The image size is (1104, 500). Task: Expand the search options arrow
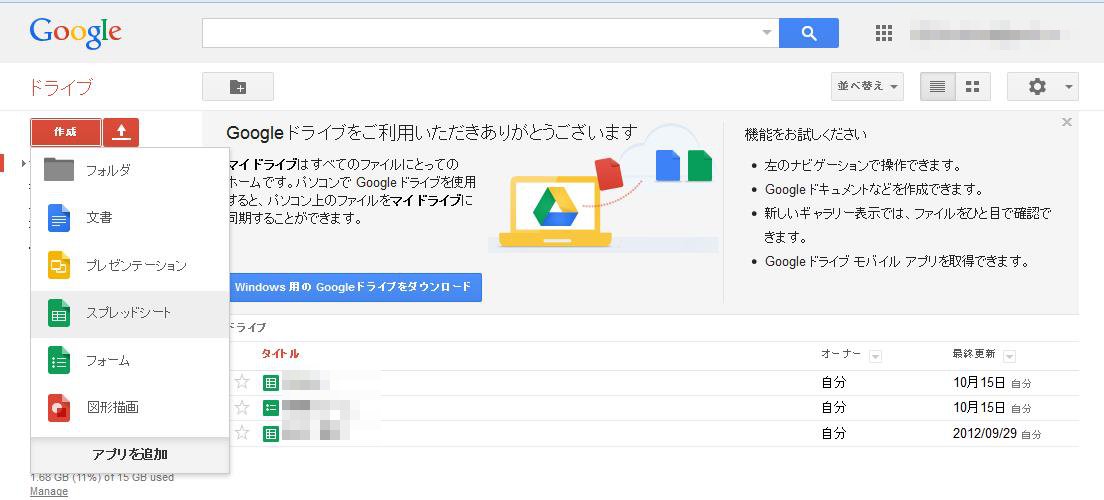(x=767, y=33)
